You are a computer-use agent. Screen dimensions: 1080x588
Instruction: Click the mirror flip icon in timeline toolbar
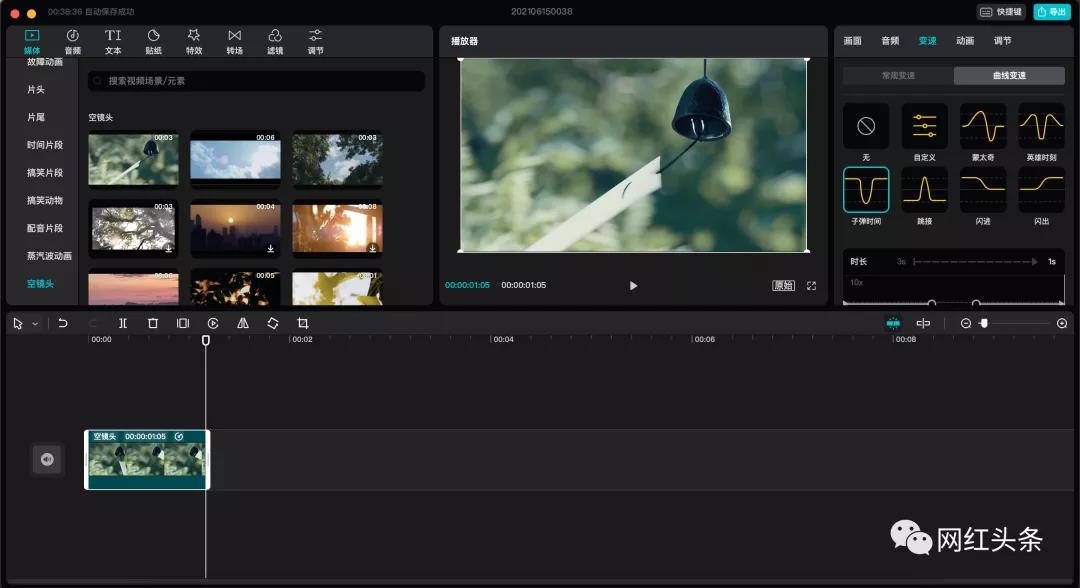(x=243, y=323)
